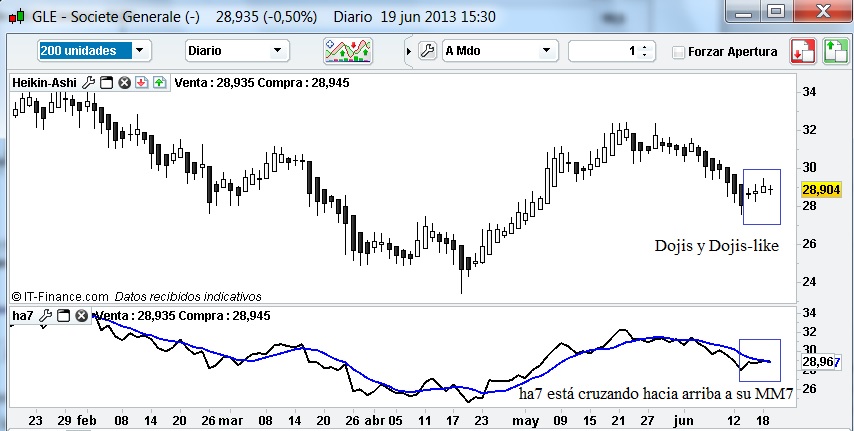Click Heikin-Ashi green up arrow icon

point(159,83)
